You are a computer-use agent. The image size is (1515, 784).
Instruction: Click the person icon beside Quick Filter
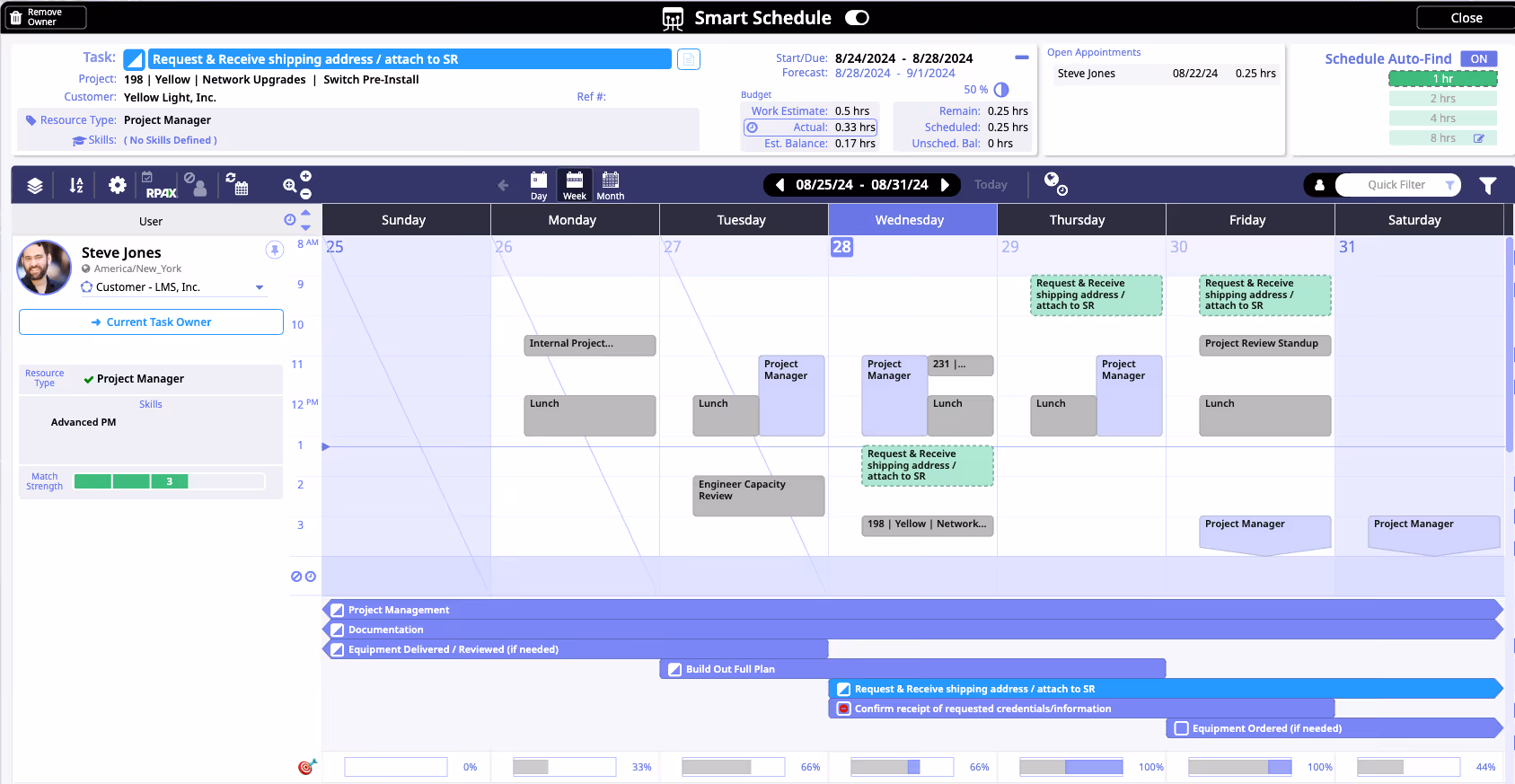click(x=1319, y=185)
